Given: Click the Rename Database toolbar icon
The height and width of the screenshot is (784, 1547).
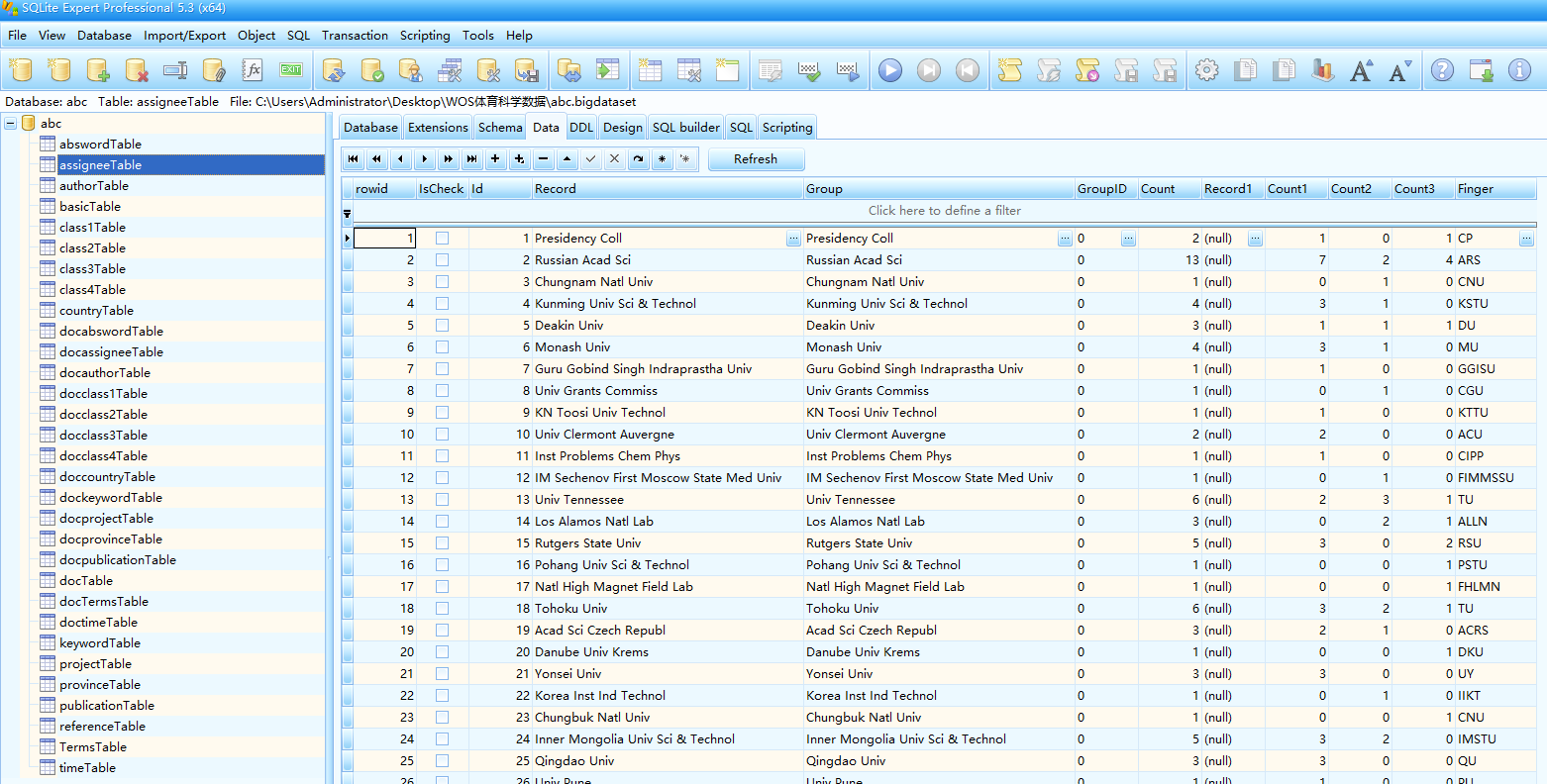Looking at the screenshot, I should (175, 70).
